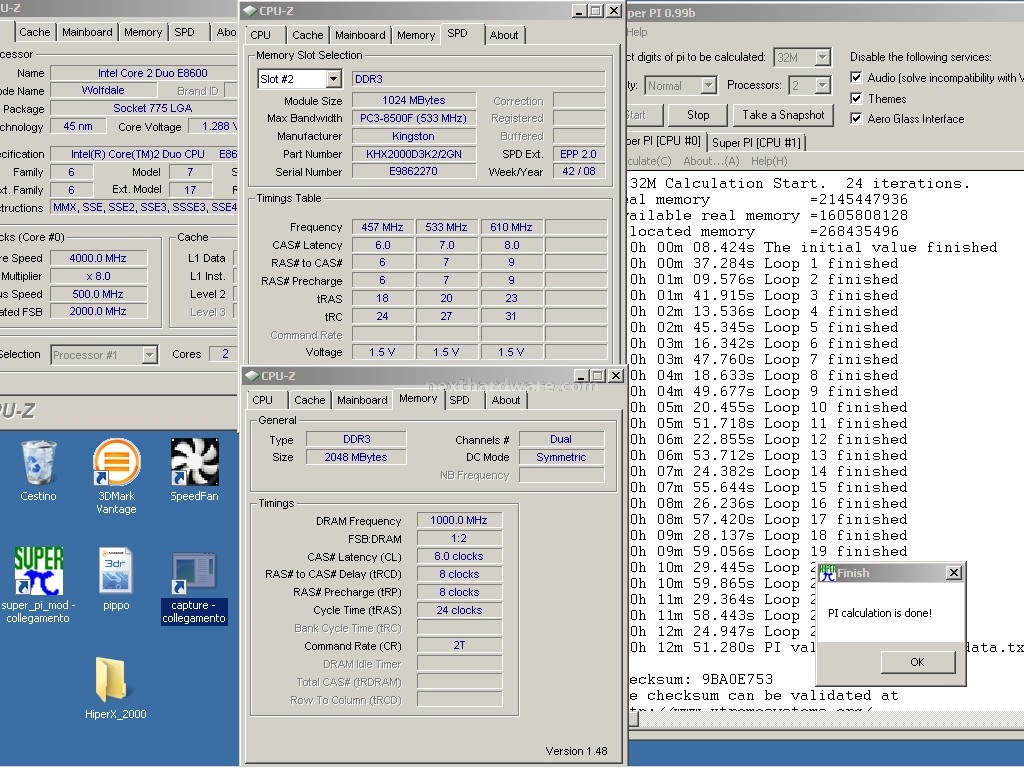Image resolution: width=1024 pixels, height=768 pixels.
Task: Click the Module Size field showing 1024 MBytes
Action: 413,101
